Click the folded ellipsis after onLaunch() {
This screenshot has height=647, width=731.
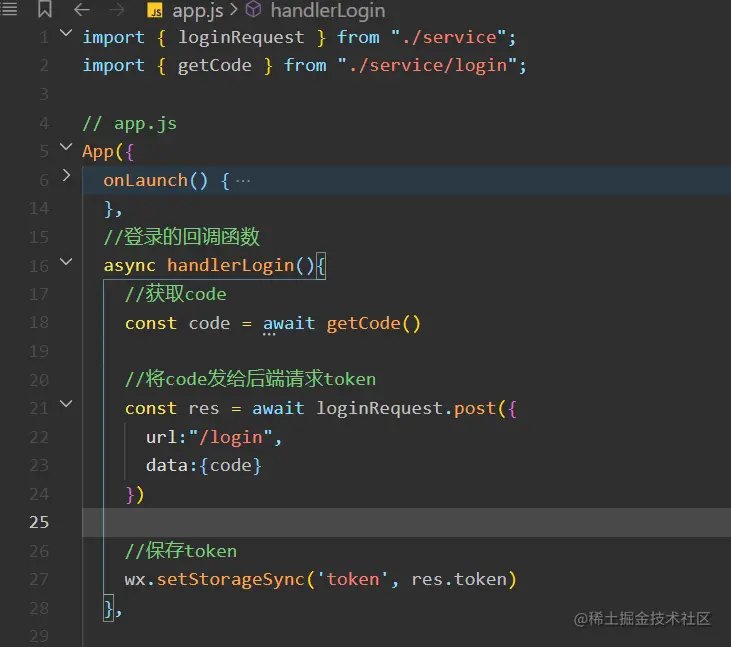point(243,181)
